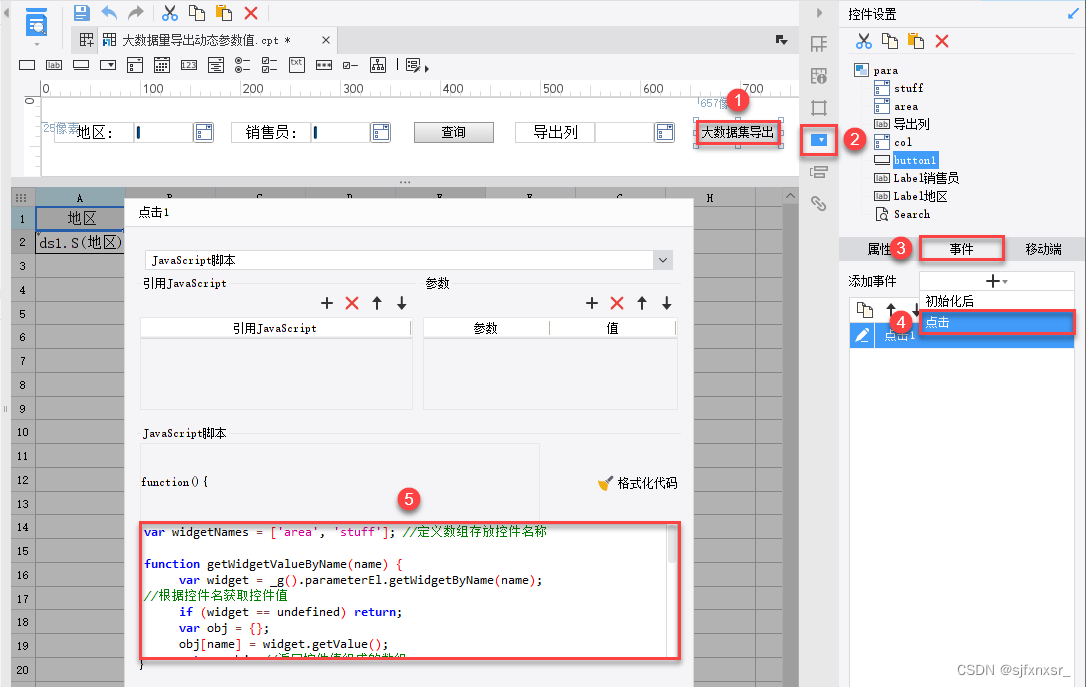Screen dimensions: 1086x687
Task: Select the combo box widget icon
Action: (108, 65)
